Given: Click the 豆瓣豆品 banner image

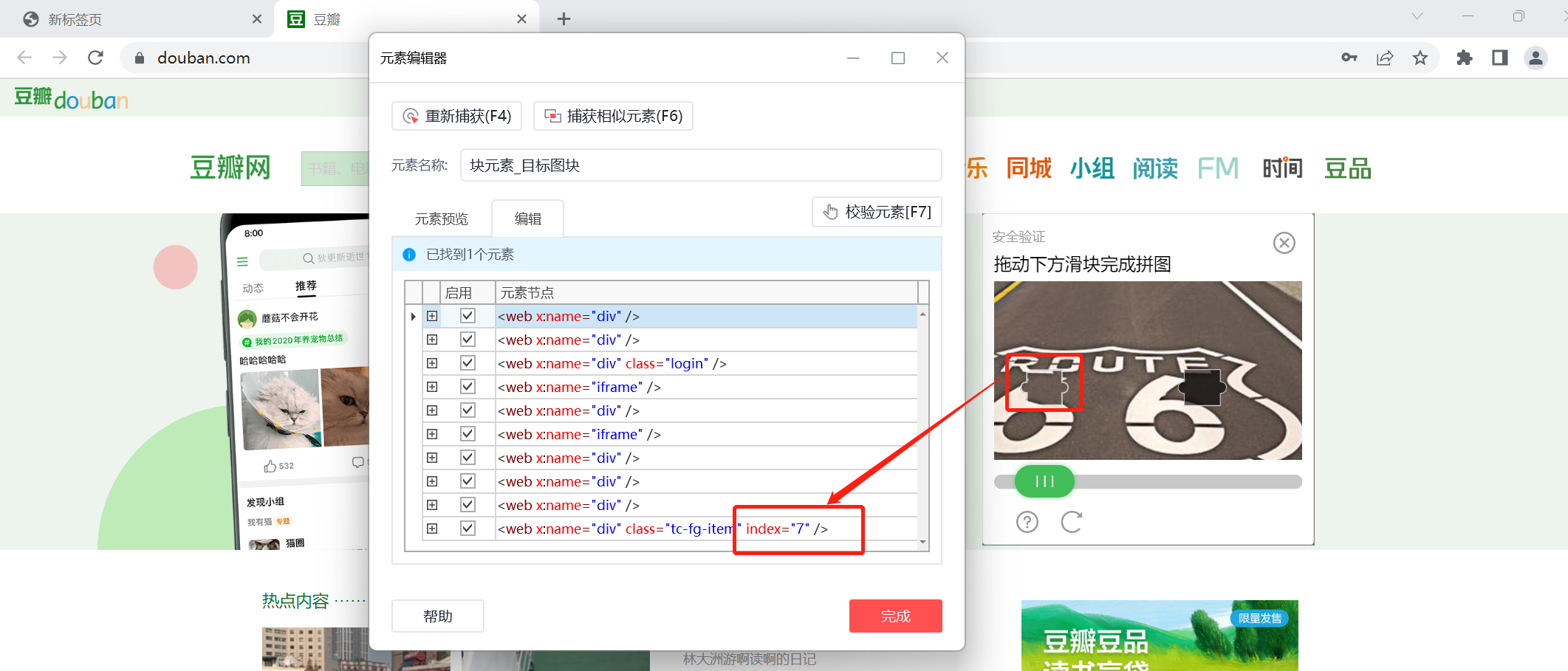Looking at the screenshot, I should pyautogui.click(x=1160, y=636).
